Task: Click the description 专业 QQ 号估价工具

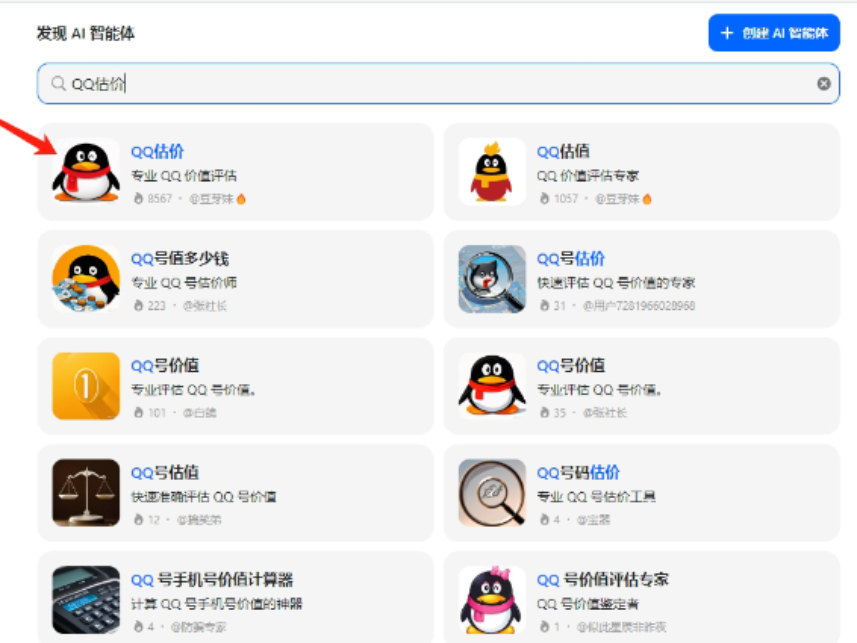Action: point(596,496)
